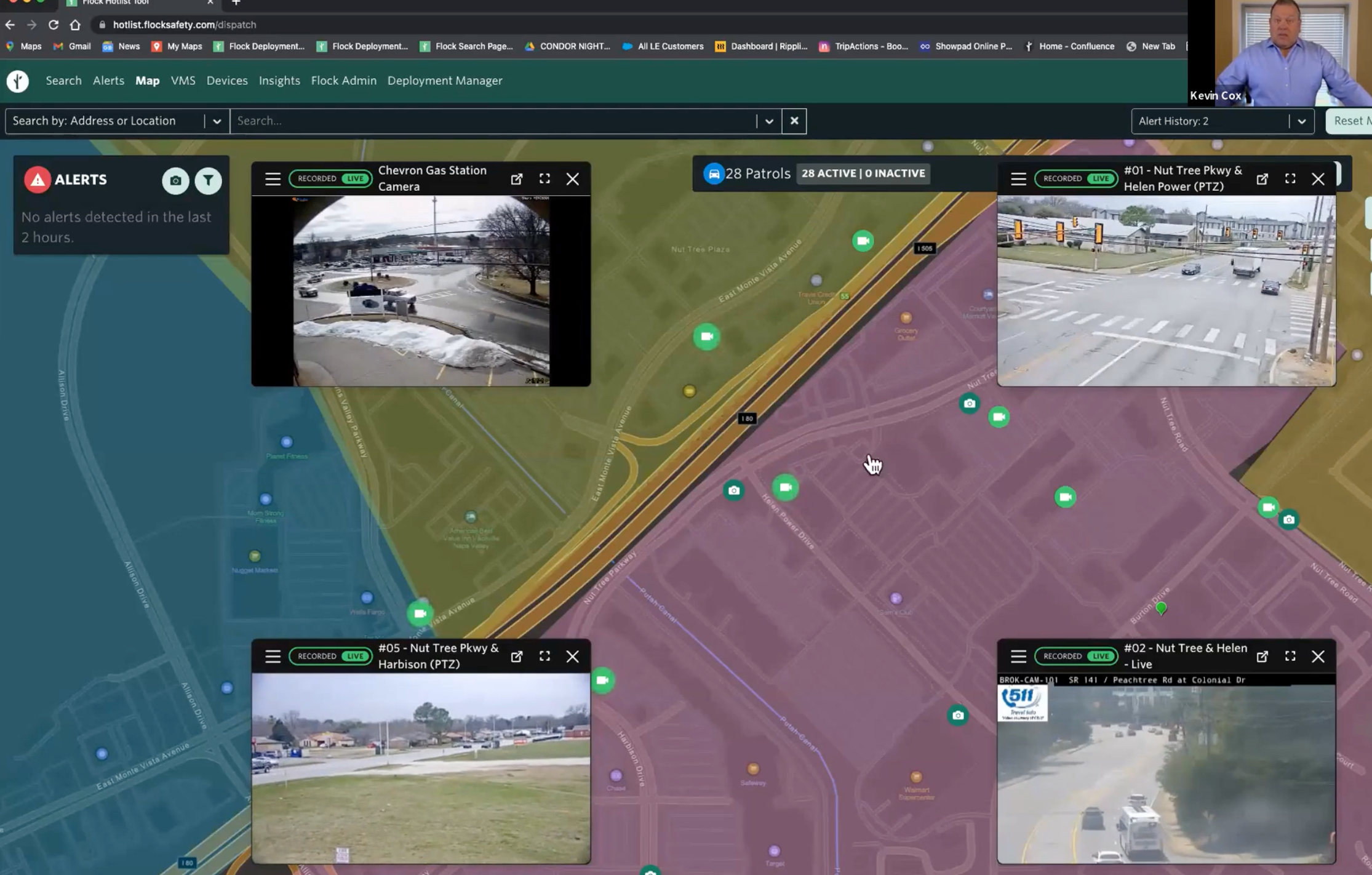Click the blue patrol car icon
The image size is (1372, 875).
tap(714, 174)
